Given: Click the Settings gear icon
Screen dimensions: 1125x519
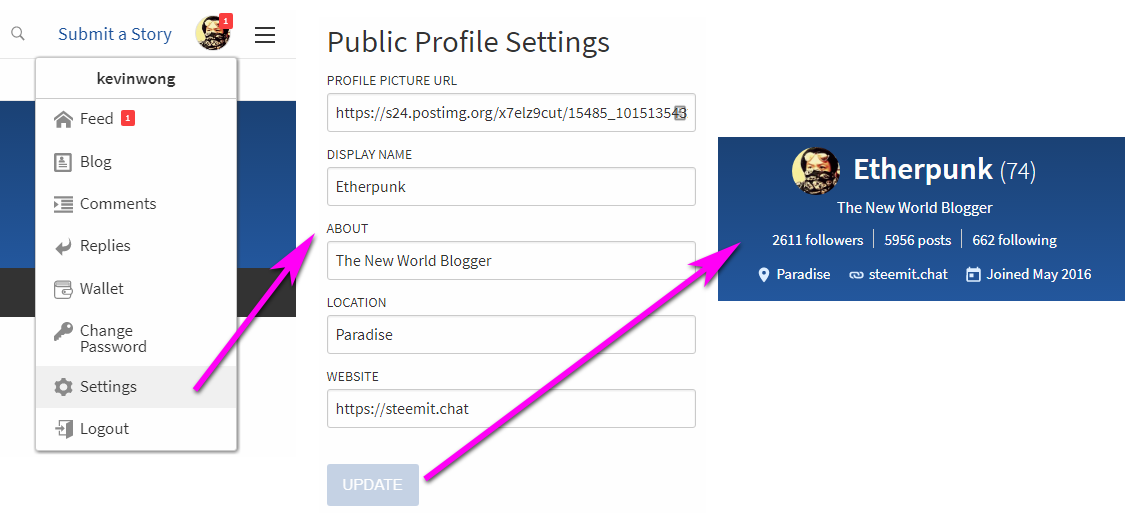Looking at the screenshot, I should (63, 387).
